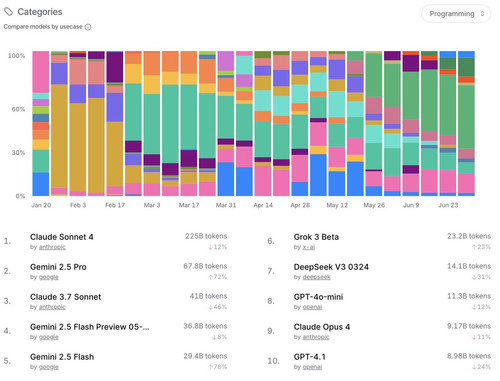Click the Jun 23 stacked chart bar
The width and height of the screenshot is (500, 381).
click(448, 123)
